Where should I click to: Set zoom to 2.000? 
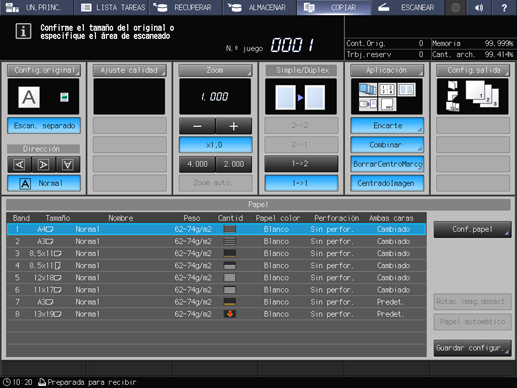(234, 164)
